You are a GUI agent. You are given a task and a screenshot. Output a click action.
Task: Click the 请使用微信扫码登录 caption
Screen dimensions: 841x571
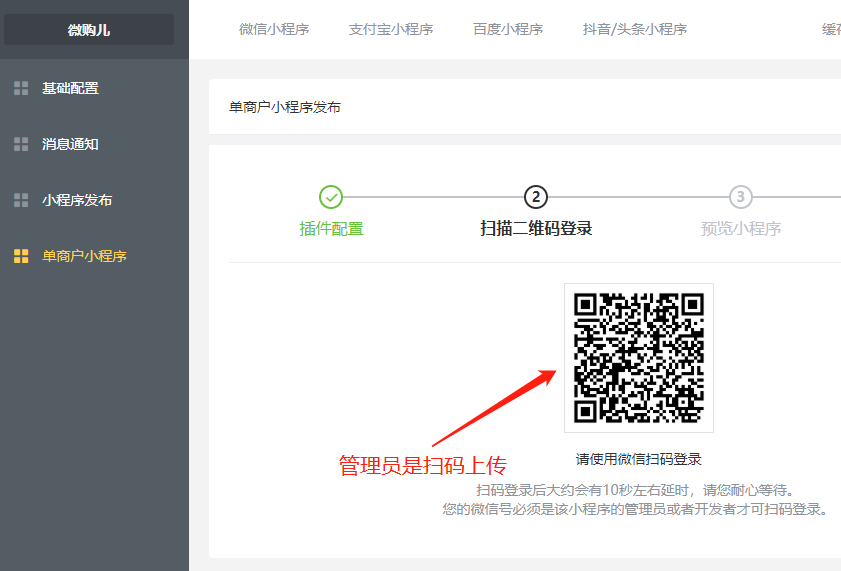639,459
